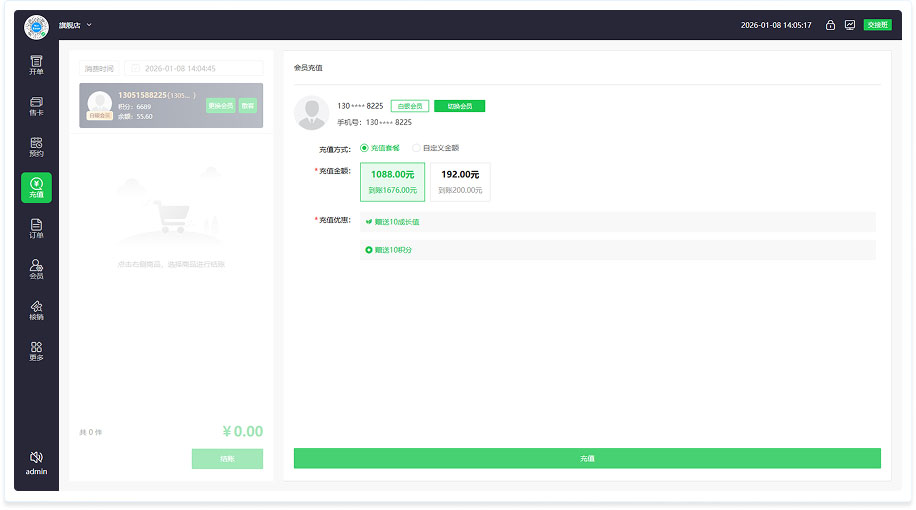Open the 开单 billing sidebar icon

36,65
